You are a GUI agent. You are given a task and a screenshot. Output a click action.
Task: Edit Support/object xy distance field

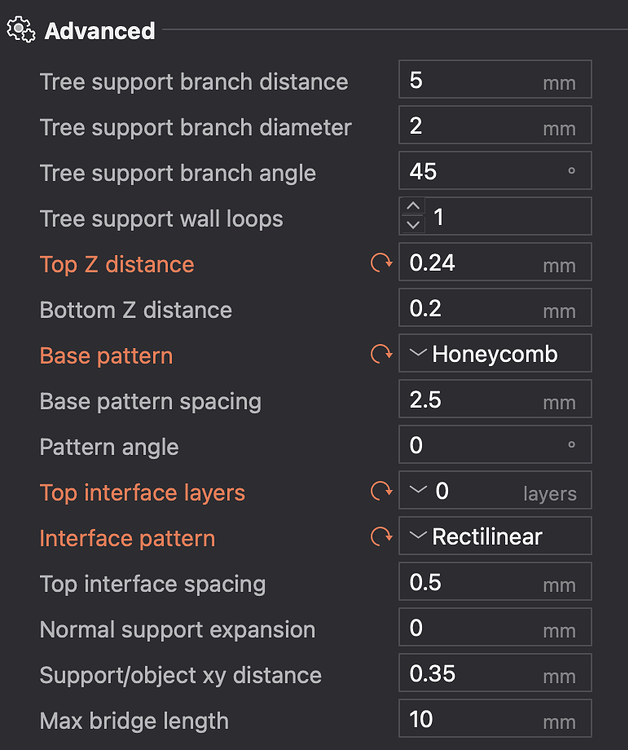(x=495, y=673)
